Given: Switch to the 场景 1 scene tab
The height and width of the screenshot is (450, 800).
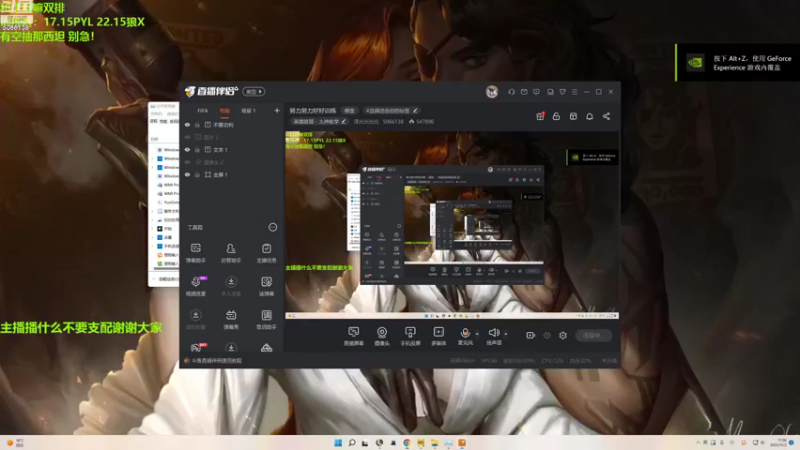Looking at the screenshot, I should pyautogui.click(x=248, y=111).
